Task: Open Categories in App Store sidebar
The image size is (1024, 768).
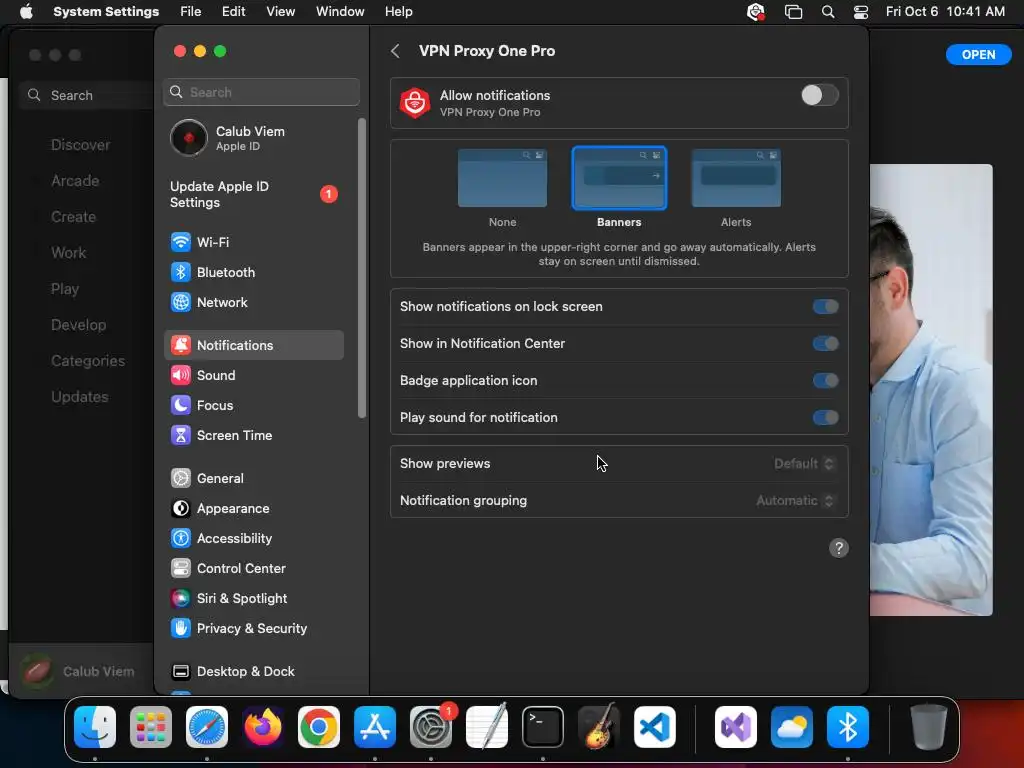Action: 88,361
